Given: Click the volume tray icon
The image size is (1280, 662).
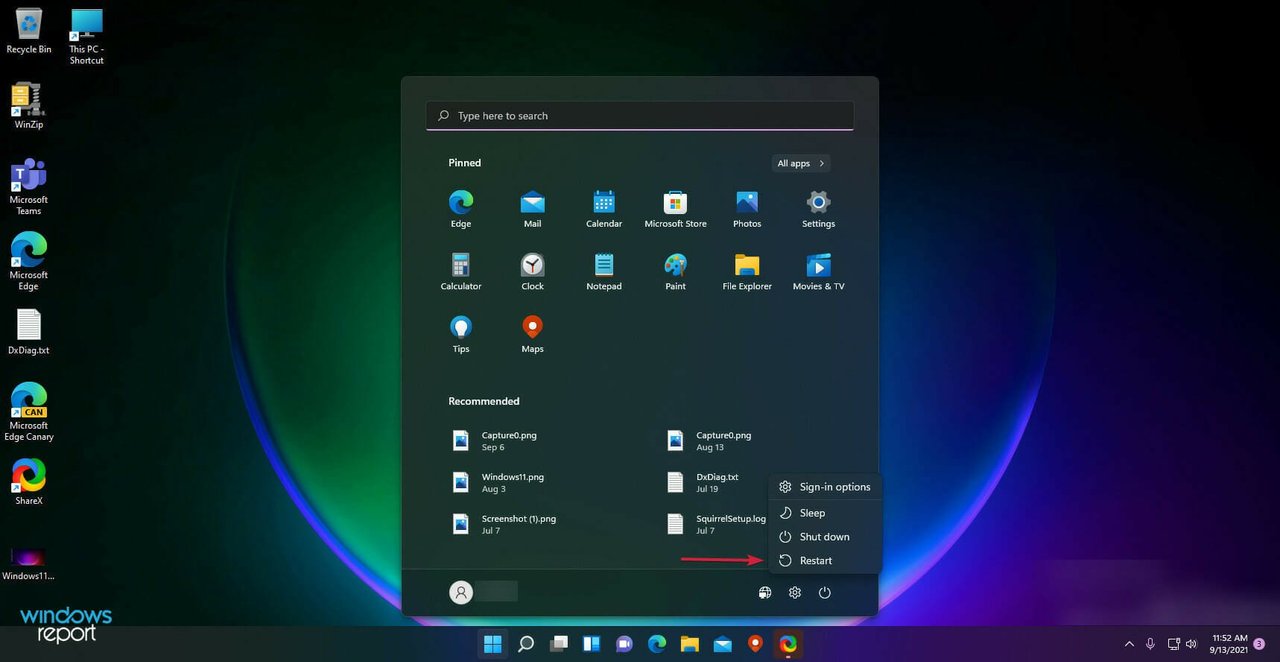Looking at the screenshot, I should (1190, 644).
